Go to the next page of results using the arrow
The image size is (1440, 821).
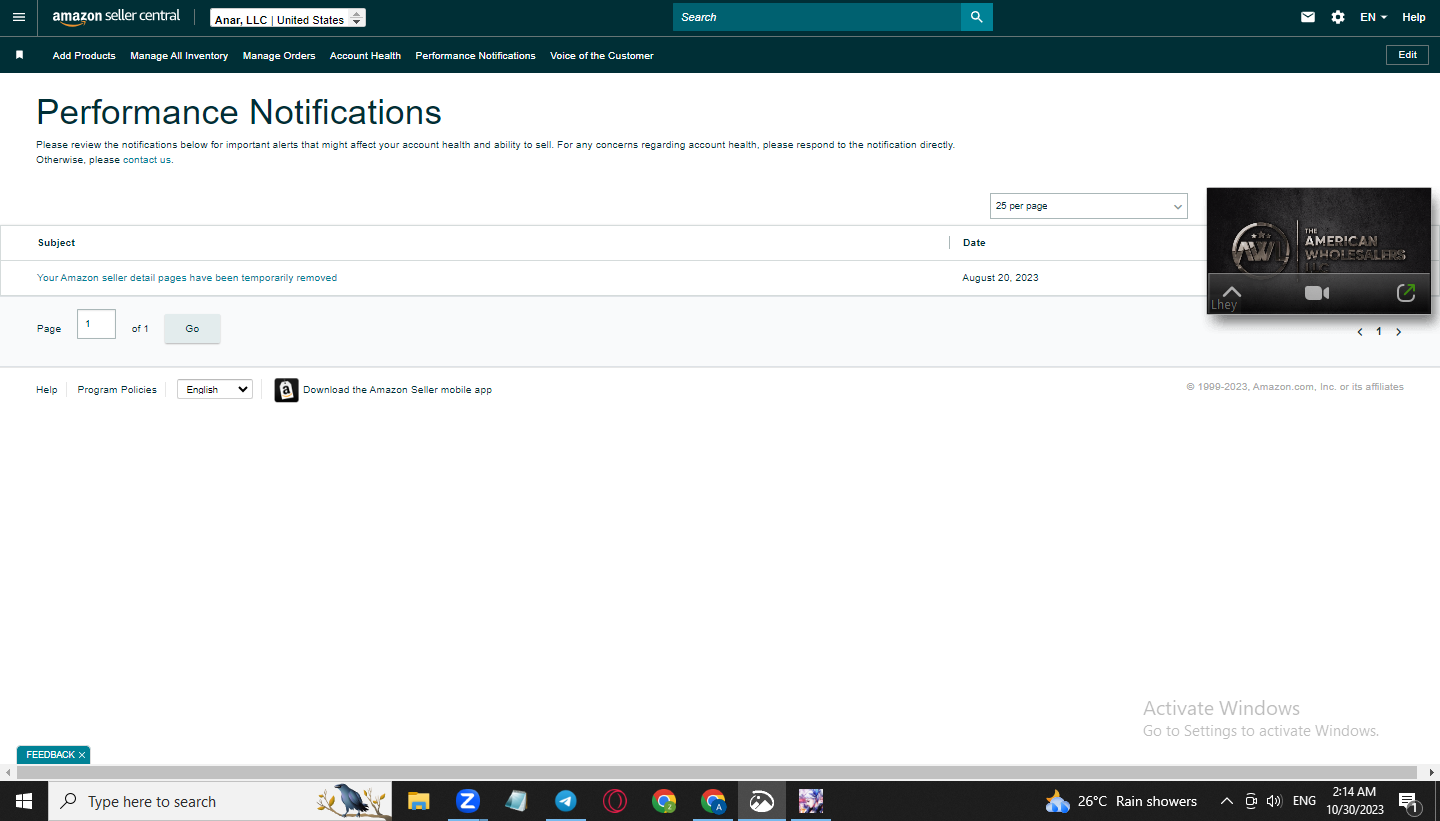(1398, 332)
